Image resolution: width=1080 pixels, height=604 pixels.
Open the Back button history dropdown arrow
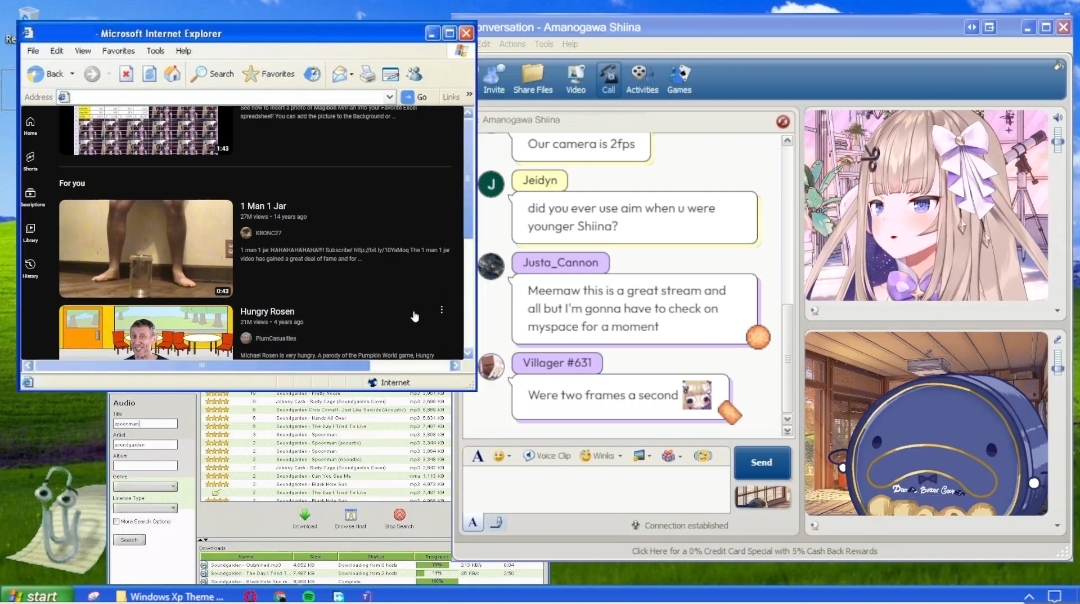coord(72,74)
